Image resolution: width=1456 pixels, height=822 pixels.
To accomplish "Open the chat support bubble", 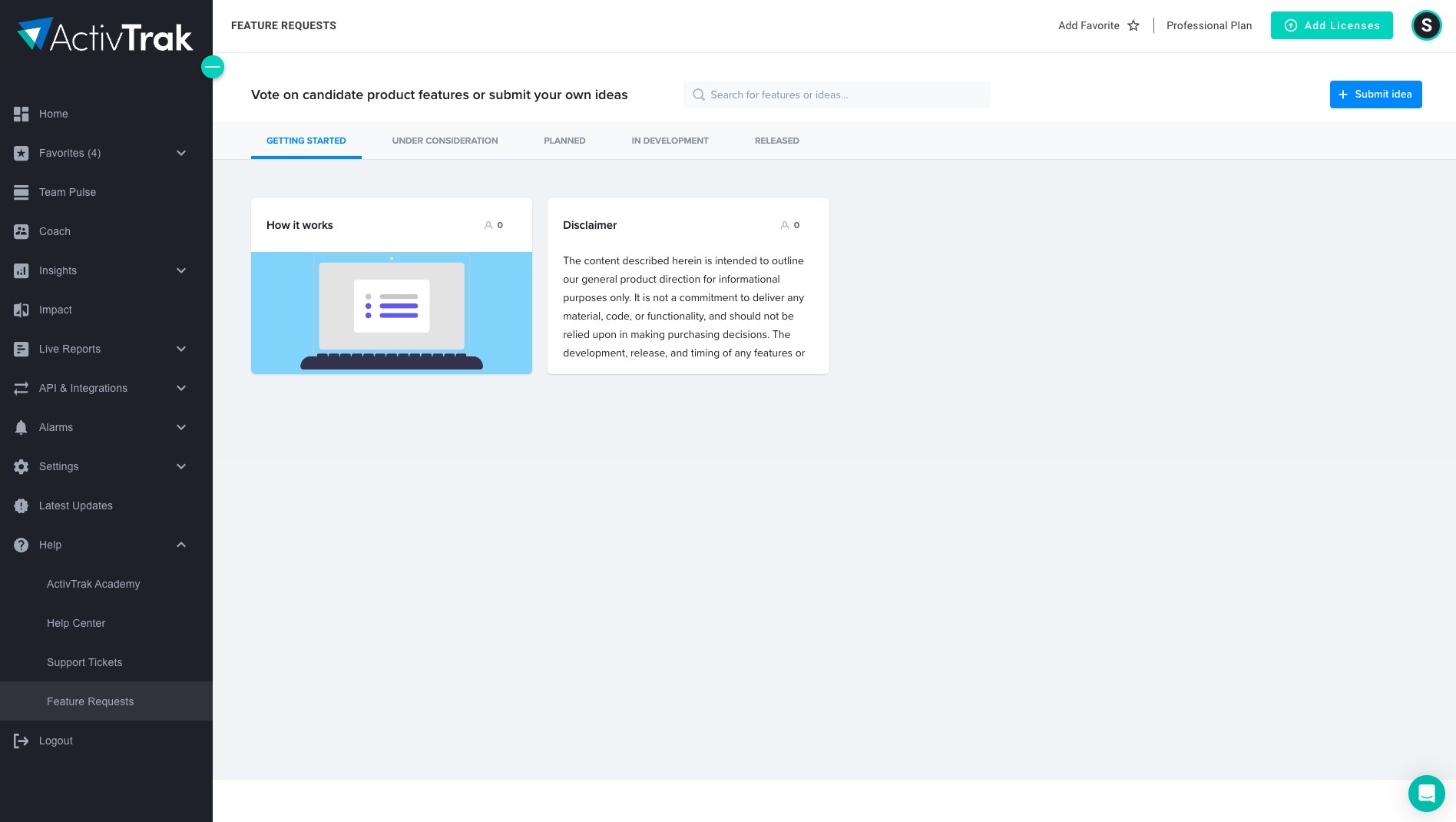I will click(1427, 793).
